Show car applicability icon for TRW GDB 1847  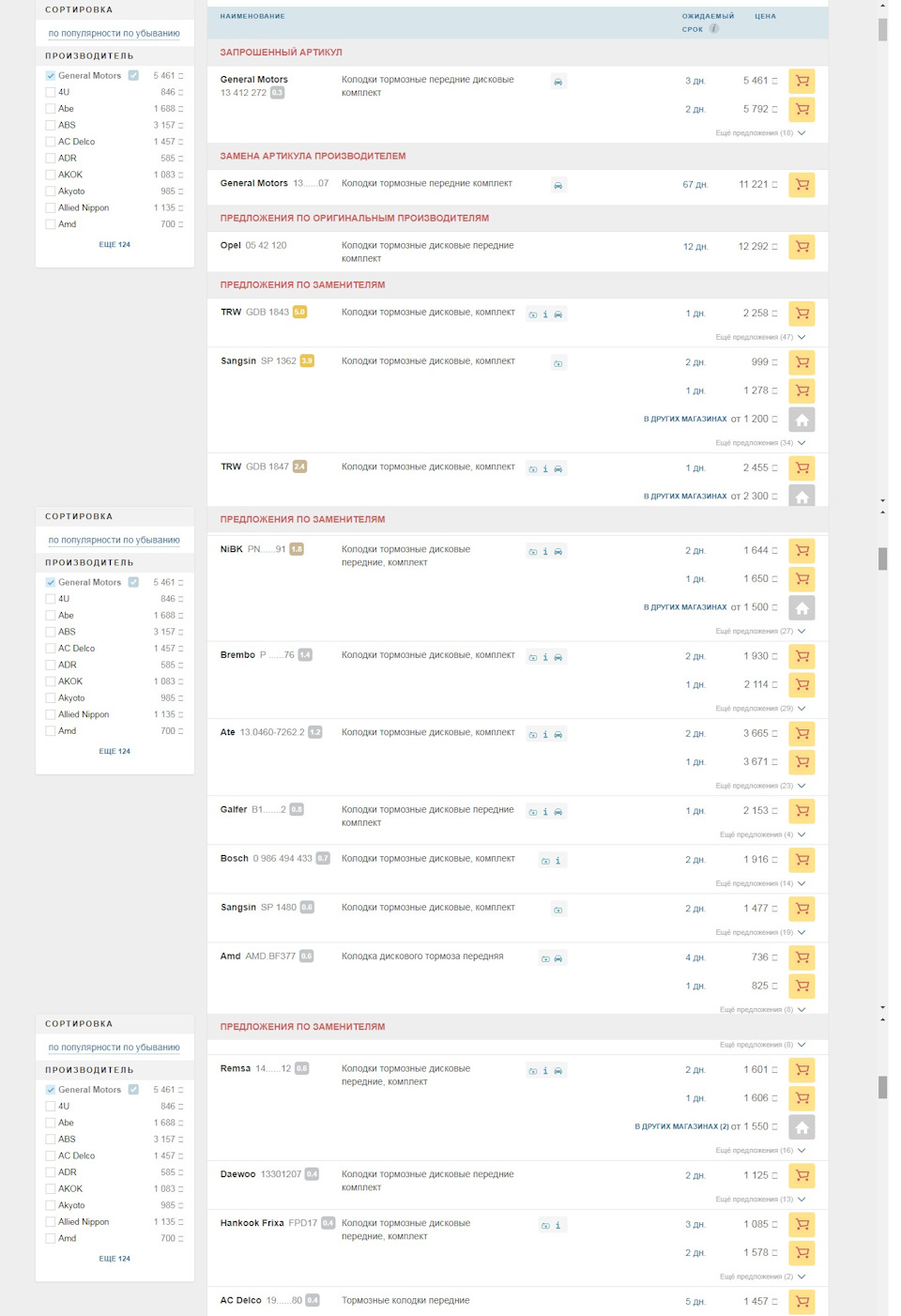coord(558,469)
